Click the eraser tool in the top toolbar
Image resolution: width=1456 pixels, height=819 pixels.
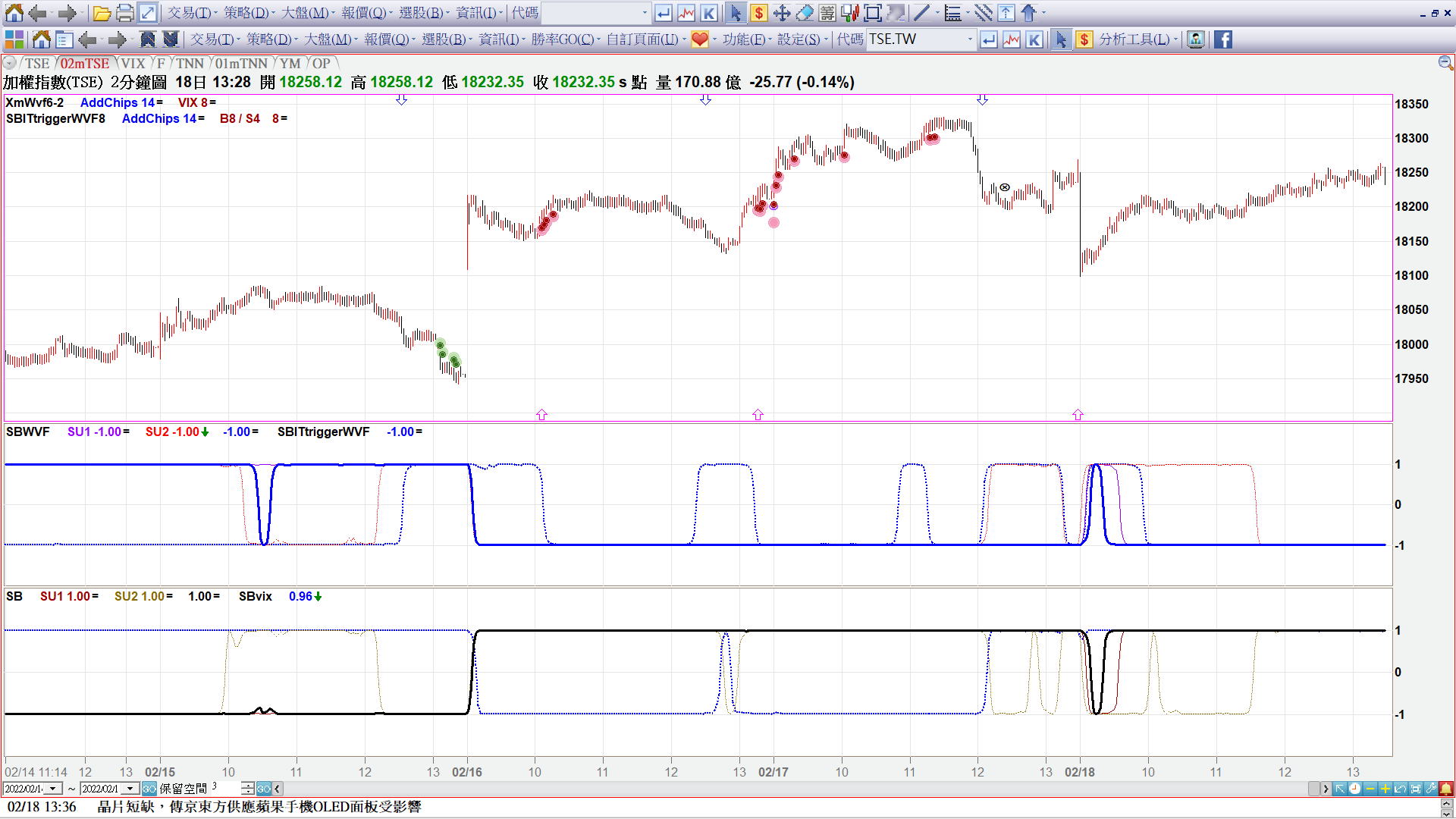pyautogui.click(x=805, y=13)
